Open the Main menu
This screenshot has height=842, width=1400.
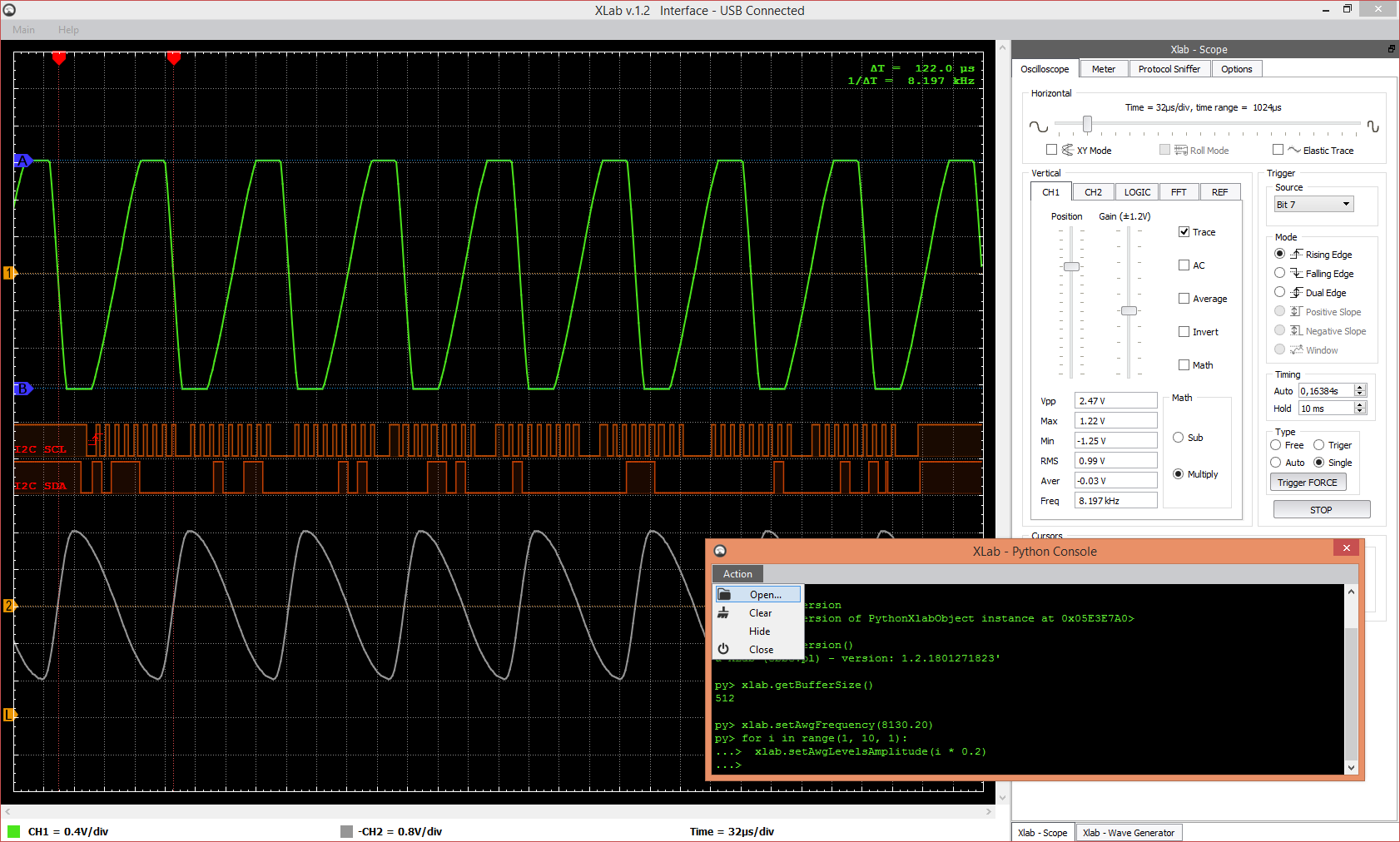click(23, 30)
